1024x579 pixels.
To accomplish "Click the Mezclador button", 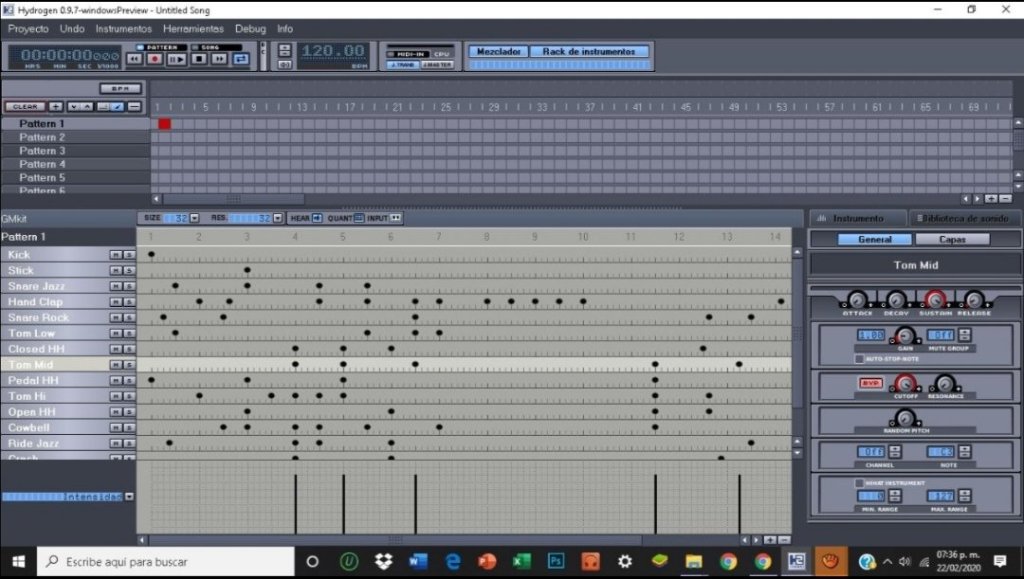I will tap(497, 51).
